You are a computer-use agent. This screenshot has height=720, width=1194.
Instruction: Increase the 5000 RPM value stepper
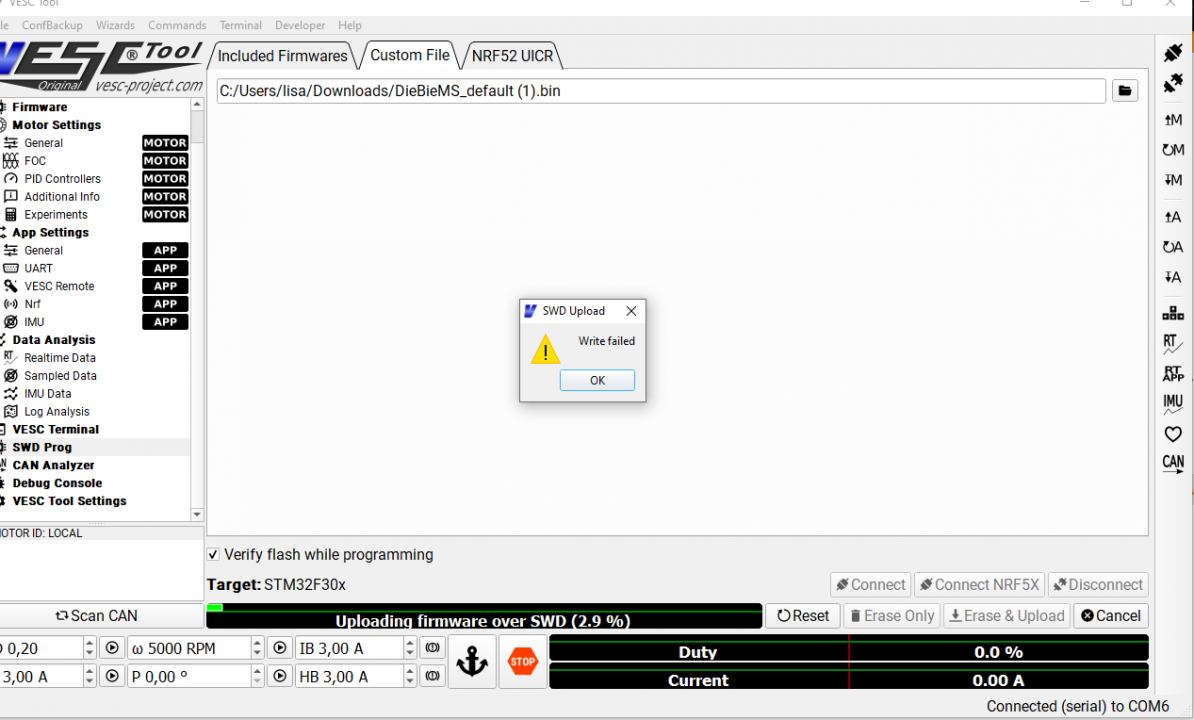257,642
